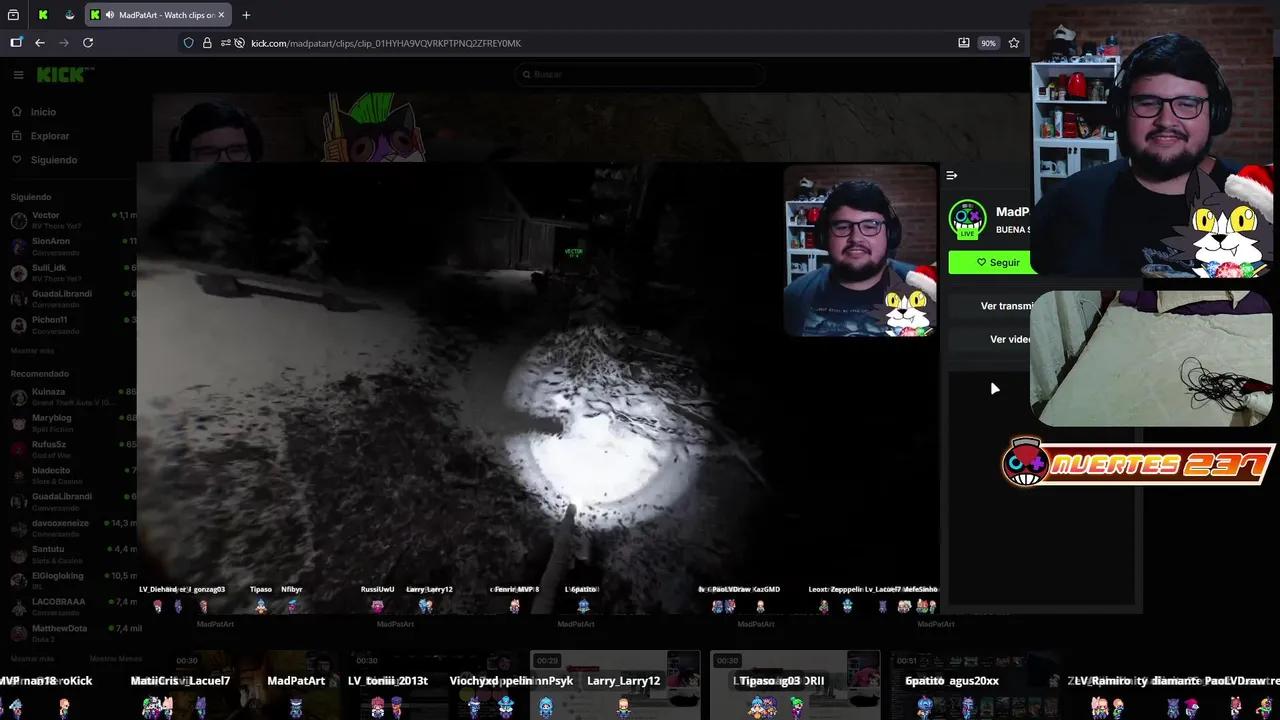Image resolution: width=1280 pixels, height=720 pixels.
Task: Open recommended channel RufusSz
Action: 73,448
